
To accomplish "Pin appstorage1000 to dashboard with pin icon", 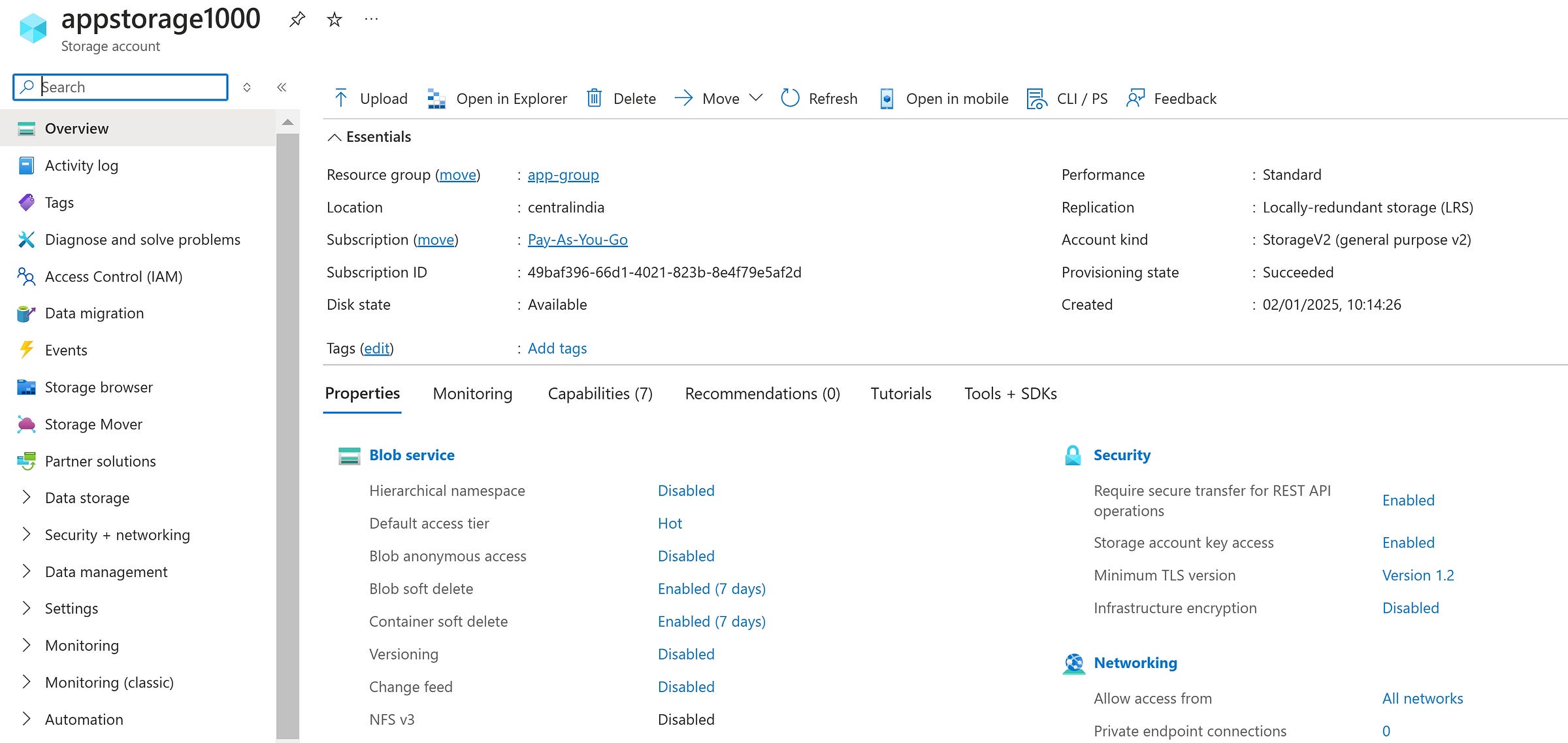I will coord(297,20).
